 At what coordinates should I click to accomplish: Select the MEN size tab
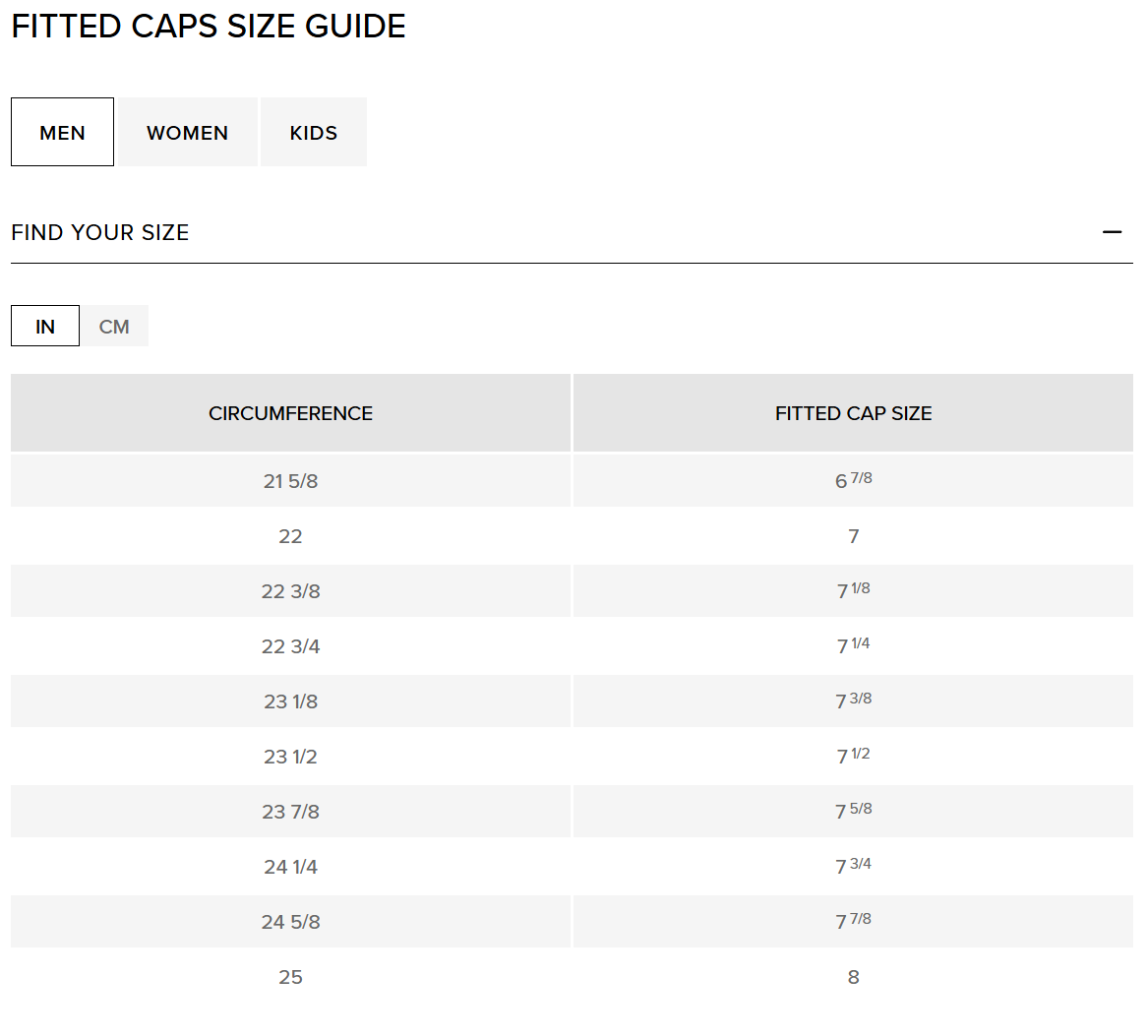tap(62, 133)
